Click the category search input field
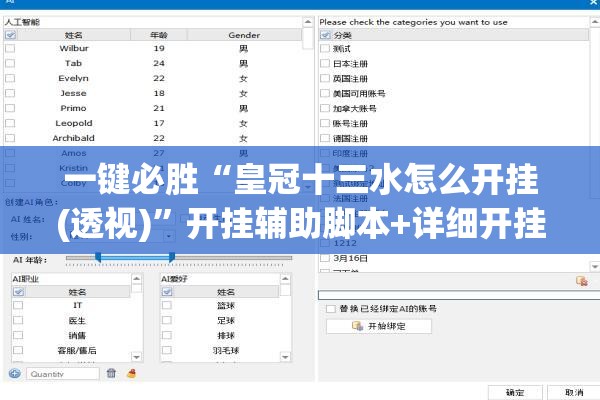This screenshot has width=600, height=400. [x=459, y=295]
